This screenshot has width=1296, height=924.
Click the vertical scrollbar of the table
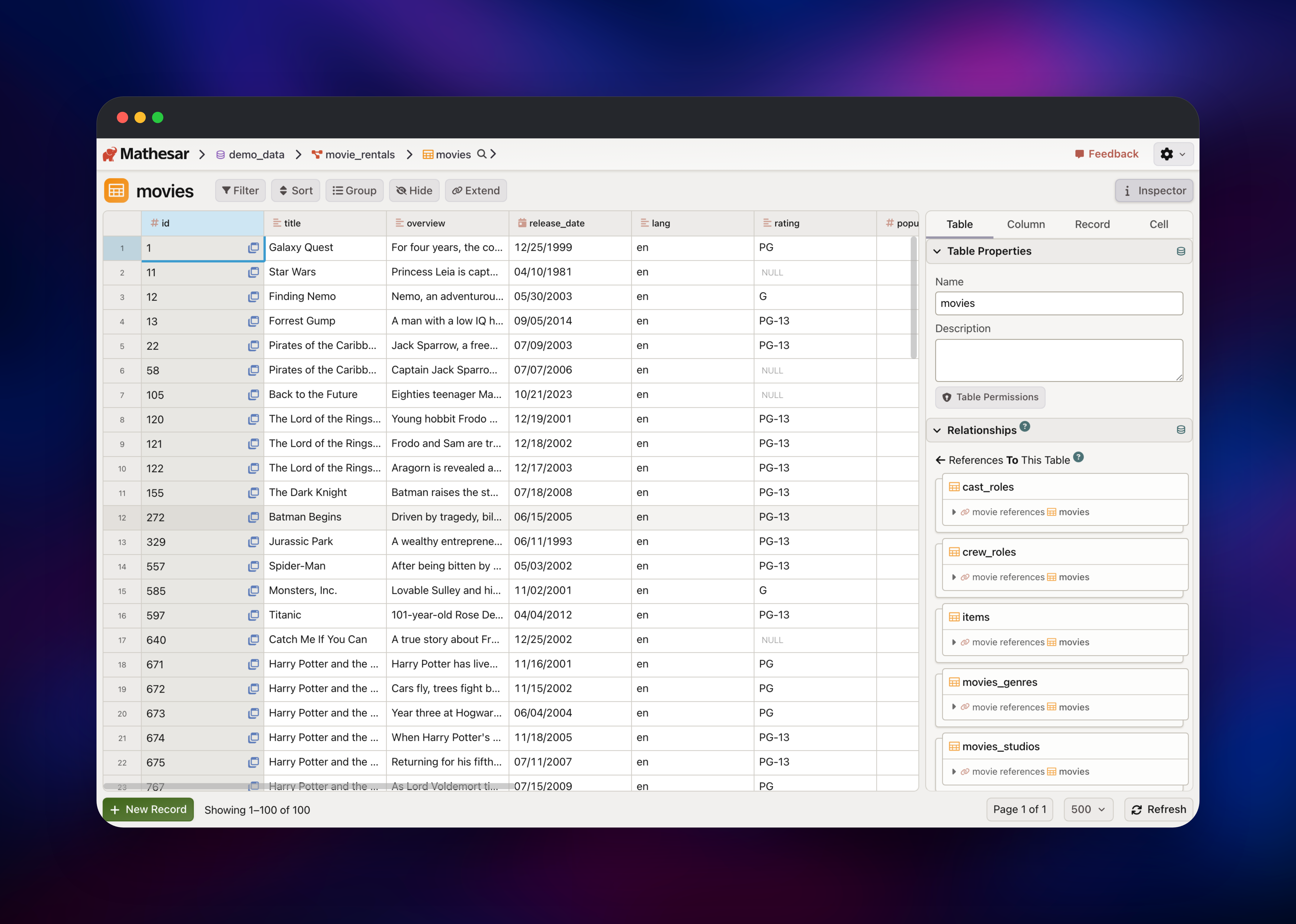coord(914,298)
